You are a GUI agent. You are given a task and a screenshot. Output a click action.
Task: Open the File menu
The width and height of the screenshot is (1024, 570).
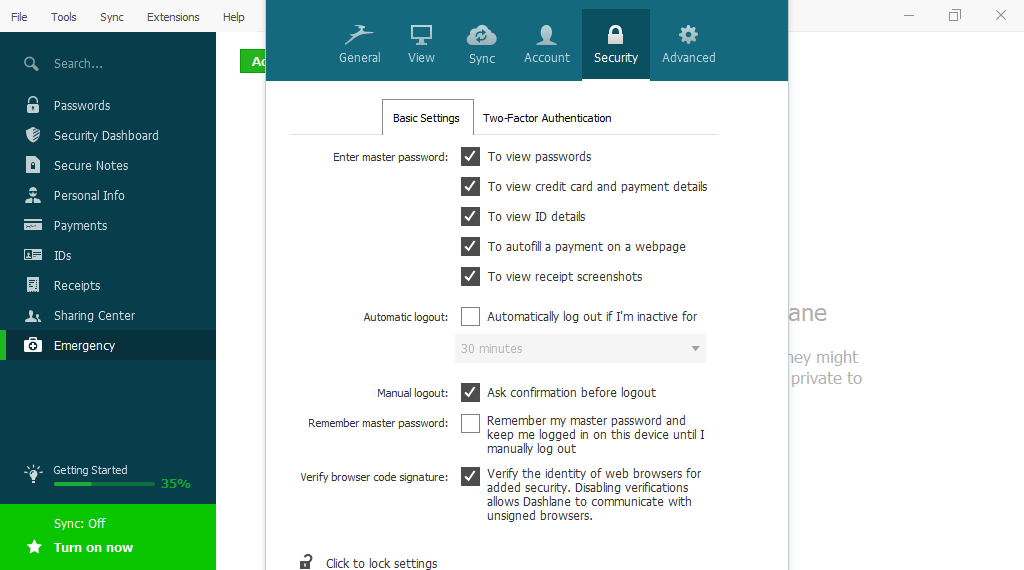tap(19, 17)
